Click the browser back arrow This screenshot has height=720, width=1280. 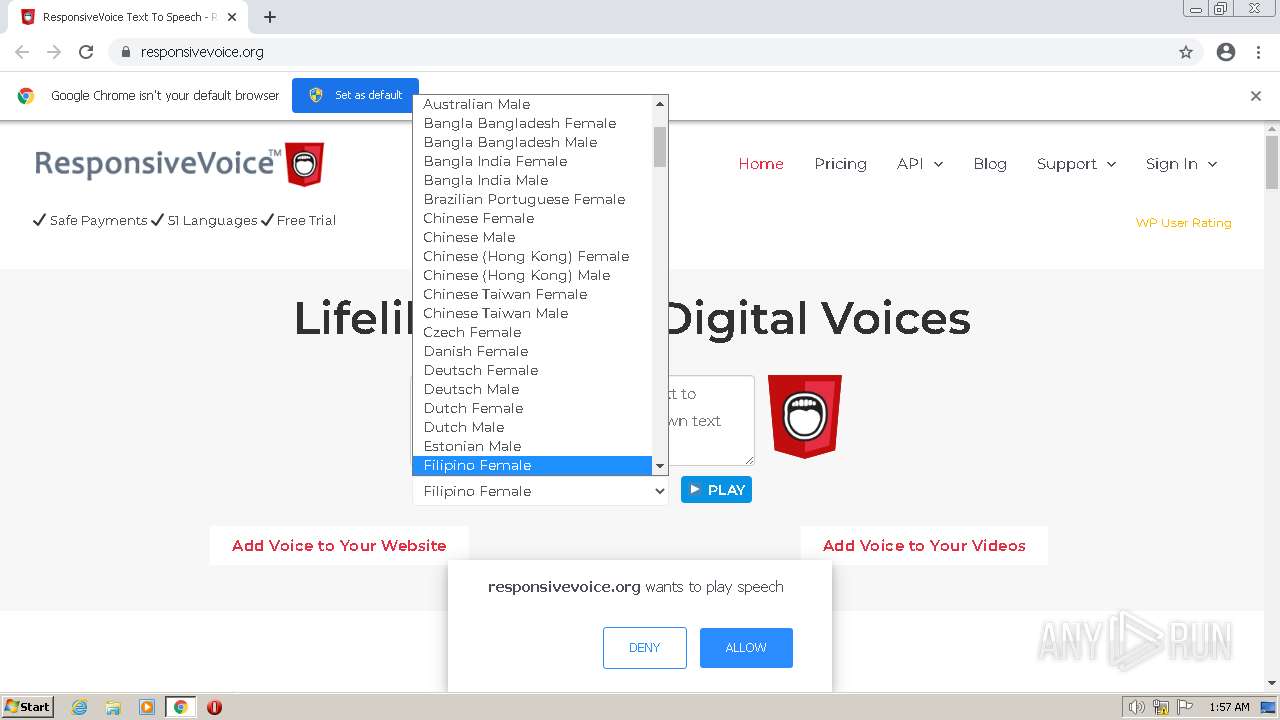tap(22, 52)
